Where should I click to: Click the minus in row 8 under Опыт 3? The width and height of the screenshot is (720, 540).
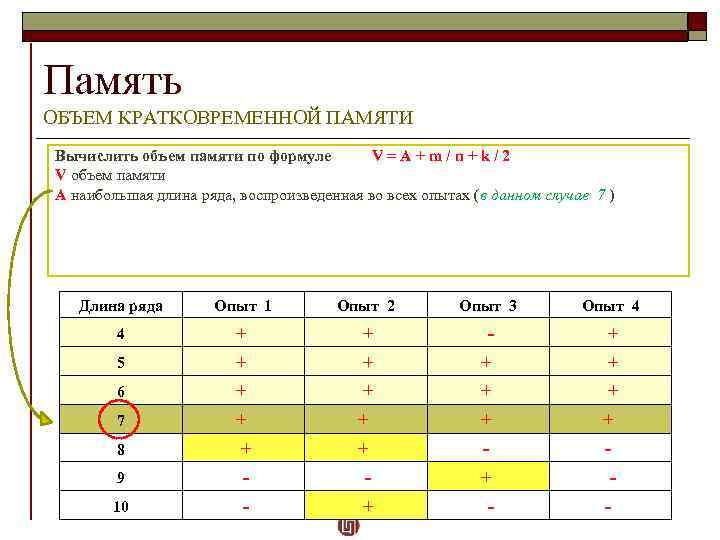[486, 450]
